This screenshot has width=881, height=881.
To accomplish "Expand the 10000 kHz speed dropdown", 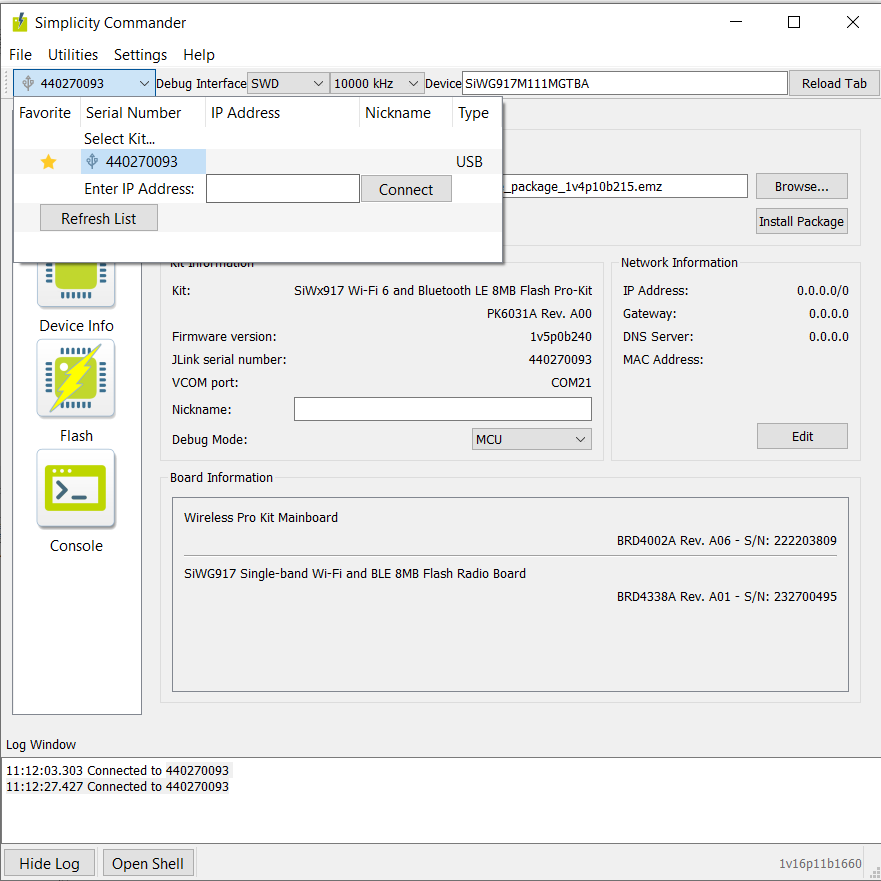I will (x=376, y=84).
